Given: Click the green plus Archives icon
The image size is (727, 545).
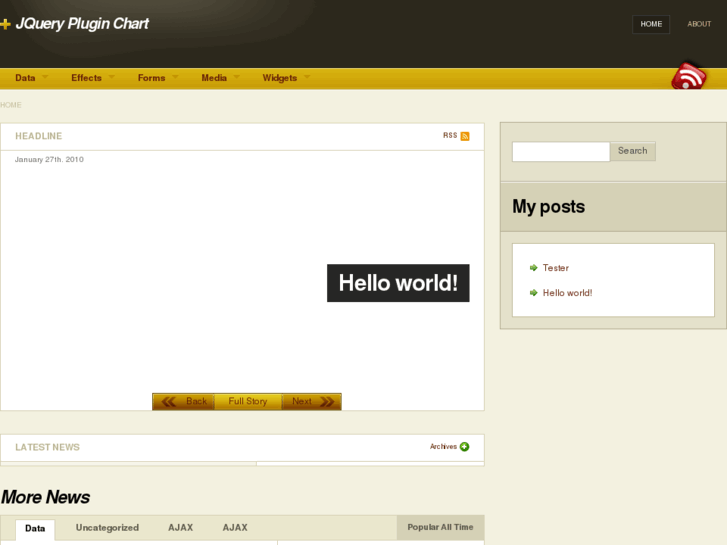Looking at the screenshot, I should tap(464, 447).
